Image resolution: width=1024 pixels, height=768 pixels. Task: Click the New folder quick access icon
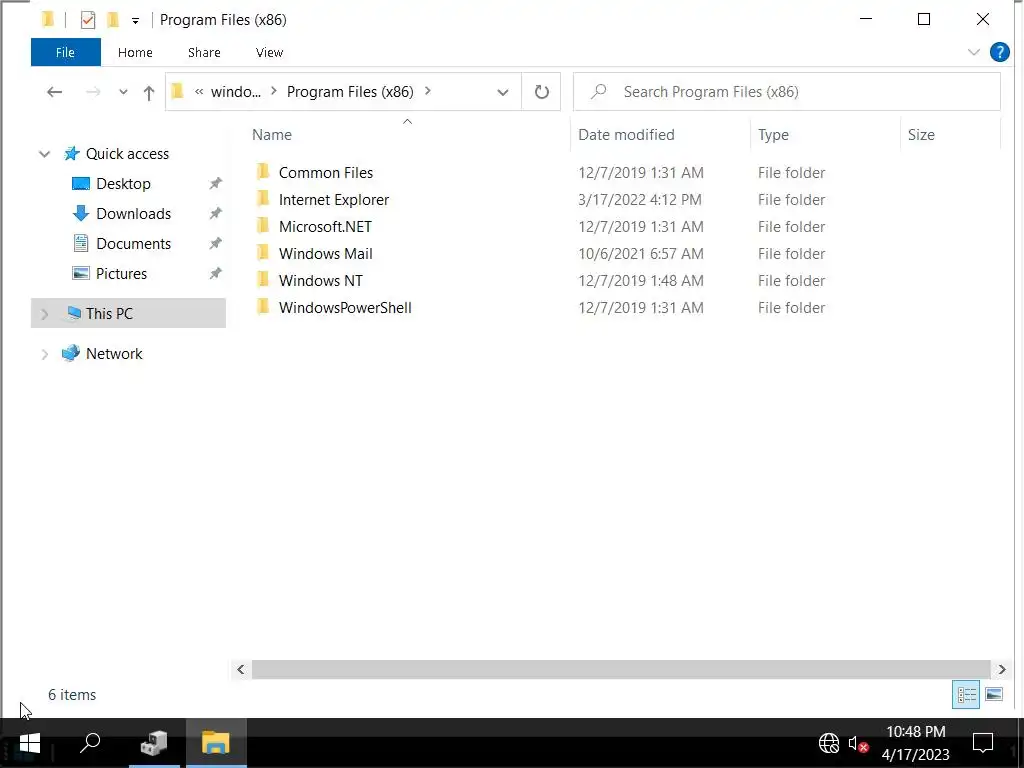(113, 20)
